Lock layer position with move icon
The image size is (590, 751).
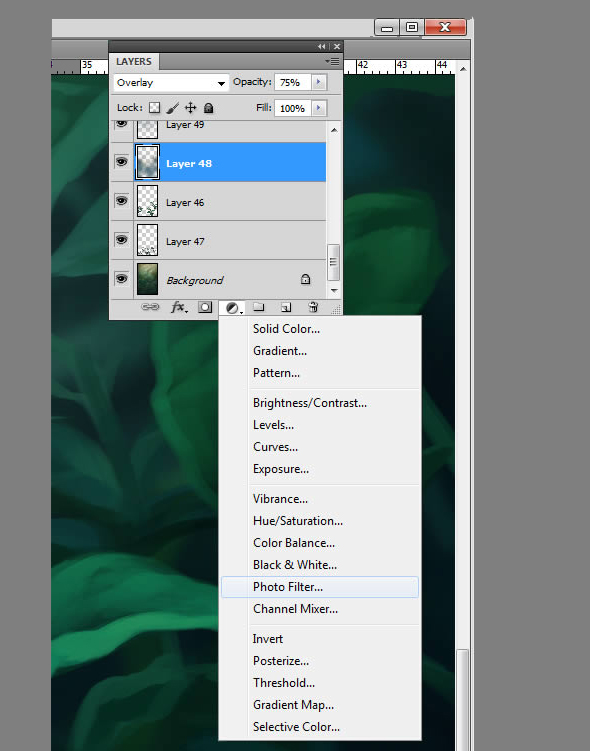191,108
